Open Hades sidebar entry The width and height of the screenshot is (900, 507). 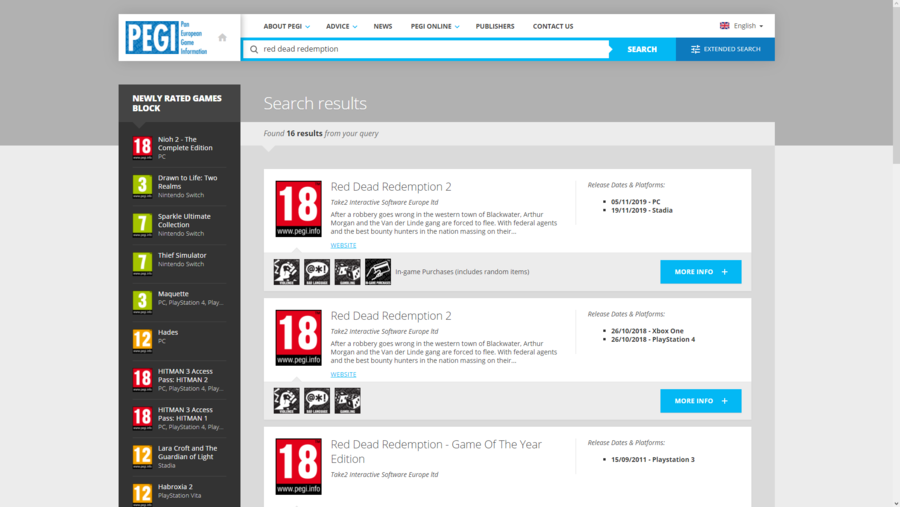pyautogui.click(x=168, y=332)
